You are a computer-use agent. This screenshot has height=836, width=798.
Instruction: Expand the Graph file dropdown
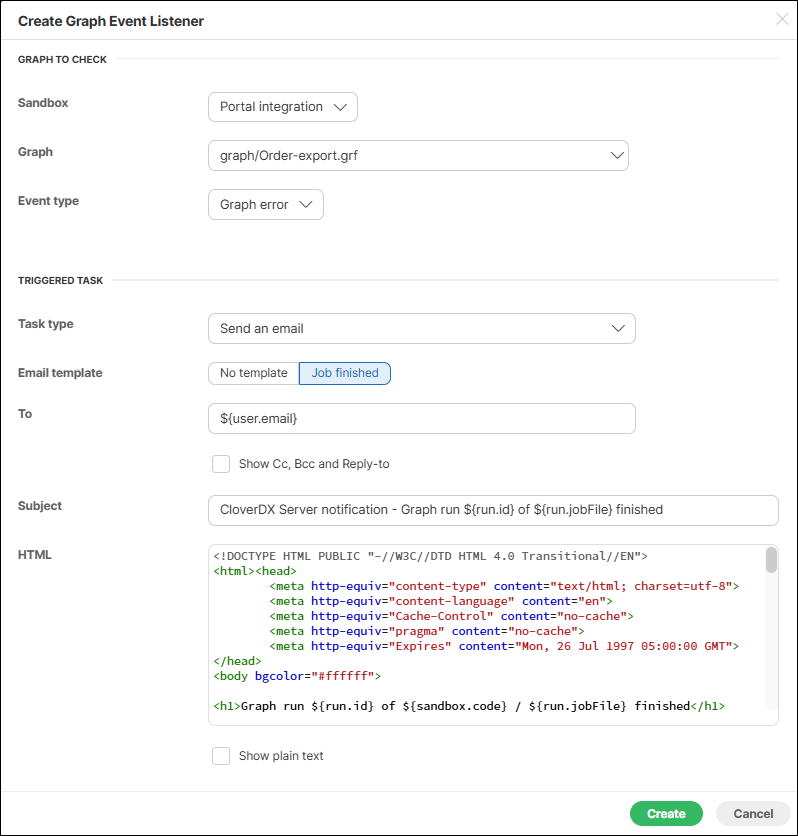[x=417, y=156]
